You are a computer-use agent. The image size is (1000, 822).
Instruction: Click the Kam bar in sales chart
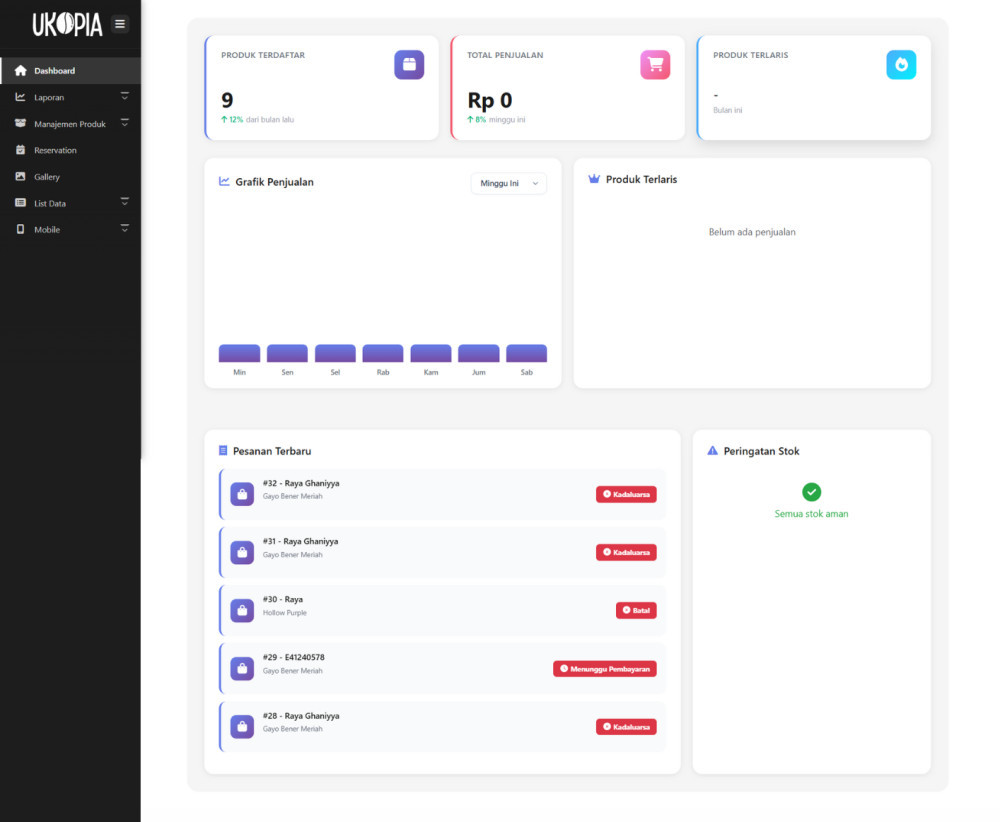coord(430,354)
